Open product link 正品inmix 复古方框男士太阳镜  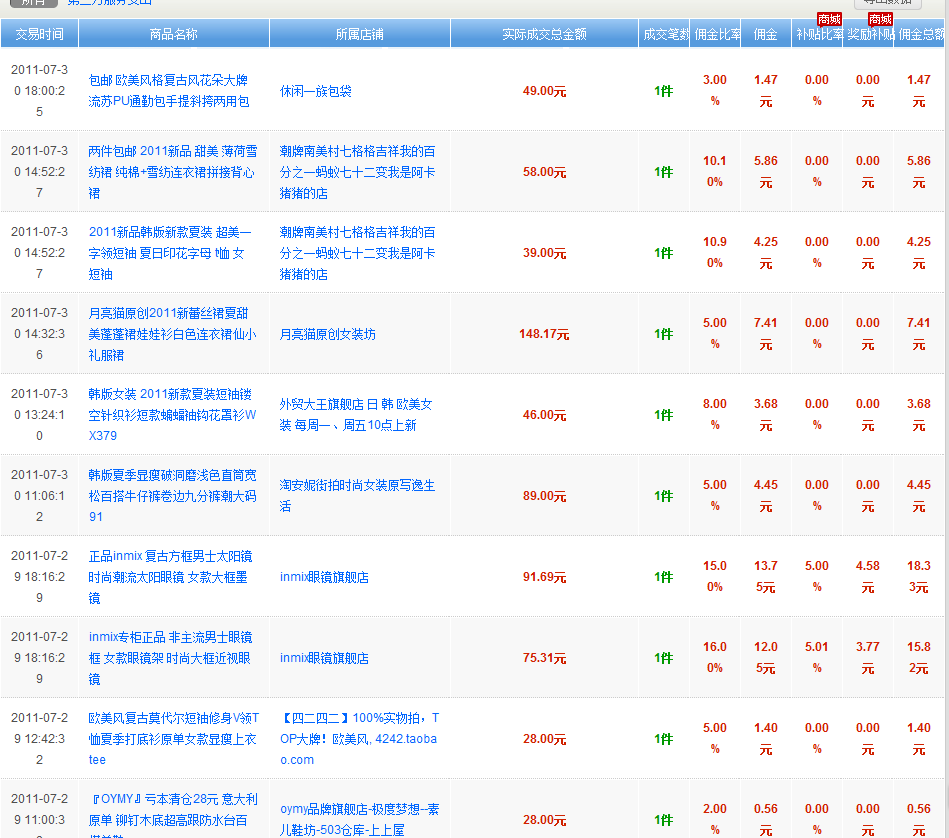click(170, 577)
